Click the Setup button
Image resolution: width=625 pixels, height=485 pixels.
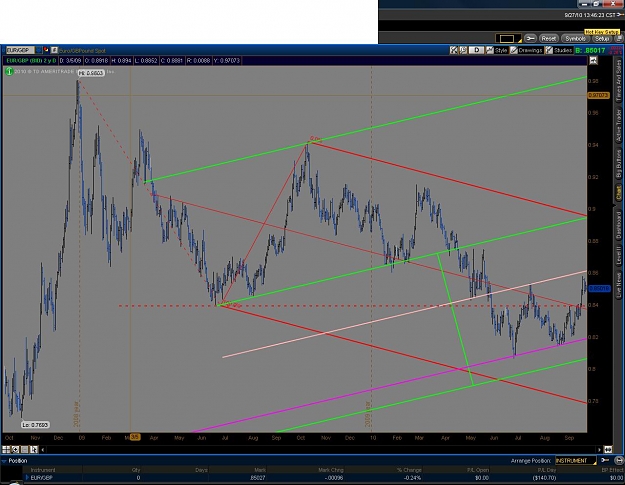click(602, 39)
